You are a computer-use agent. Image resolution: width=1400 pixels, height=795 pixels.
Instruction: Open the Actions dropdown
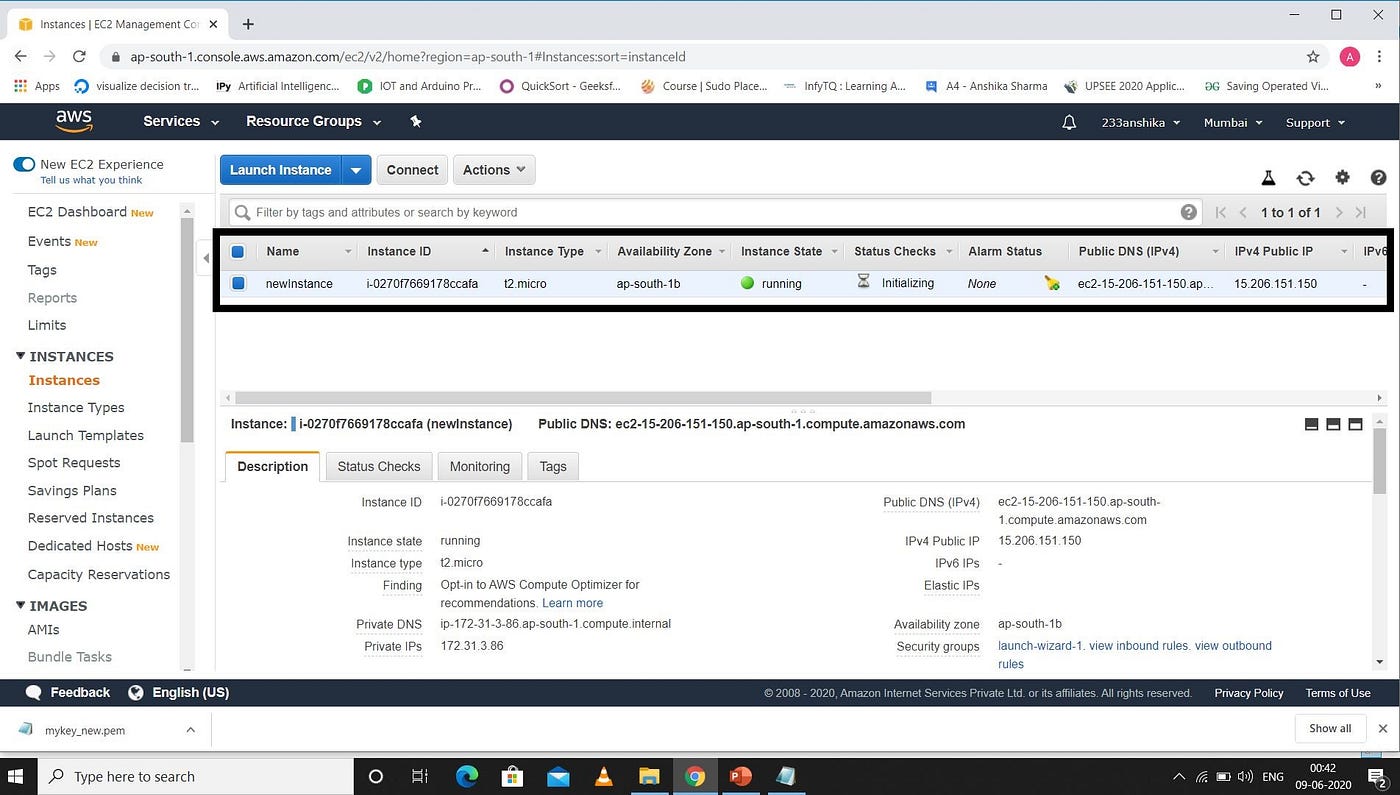(x=494, y=170)
